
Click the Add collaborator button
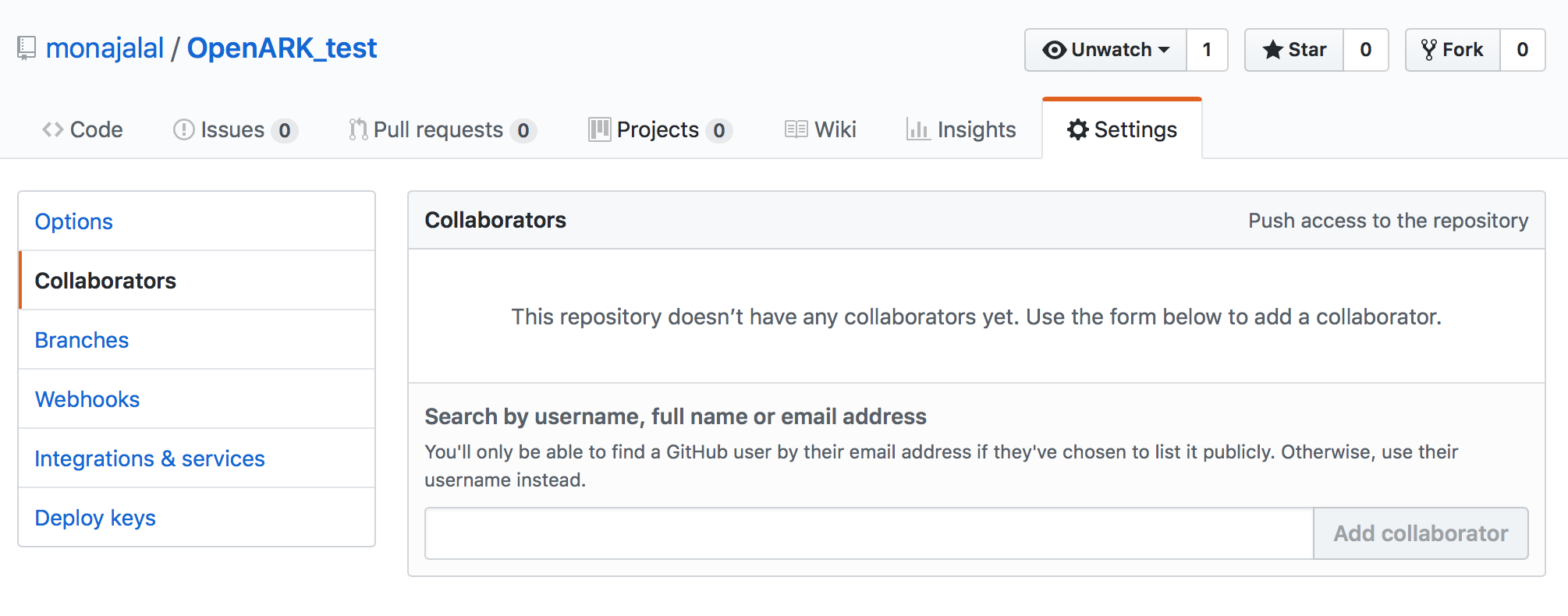pyautogui.click(x=1421, y=533)
